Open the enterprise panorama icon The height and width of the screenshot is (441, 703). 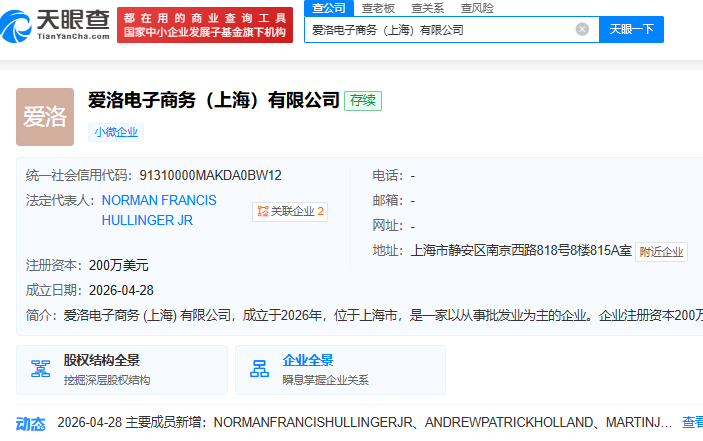[x=259, y=369]
